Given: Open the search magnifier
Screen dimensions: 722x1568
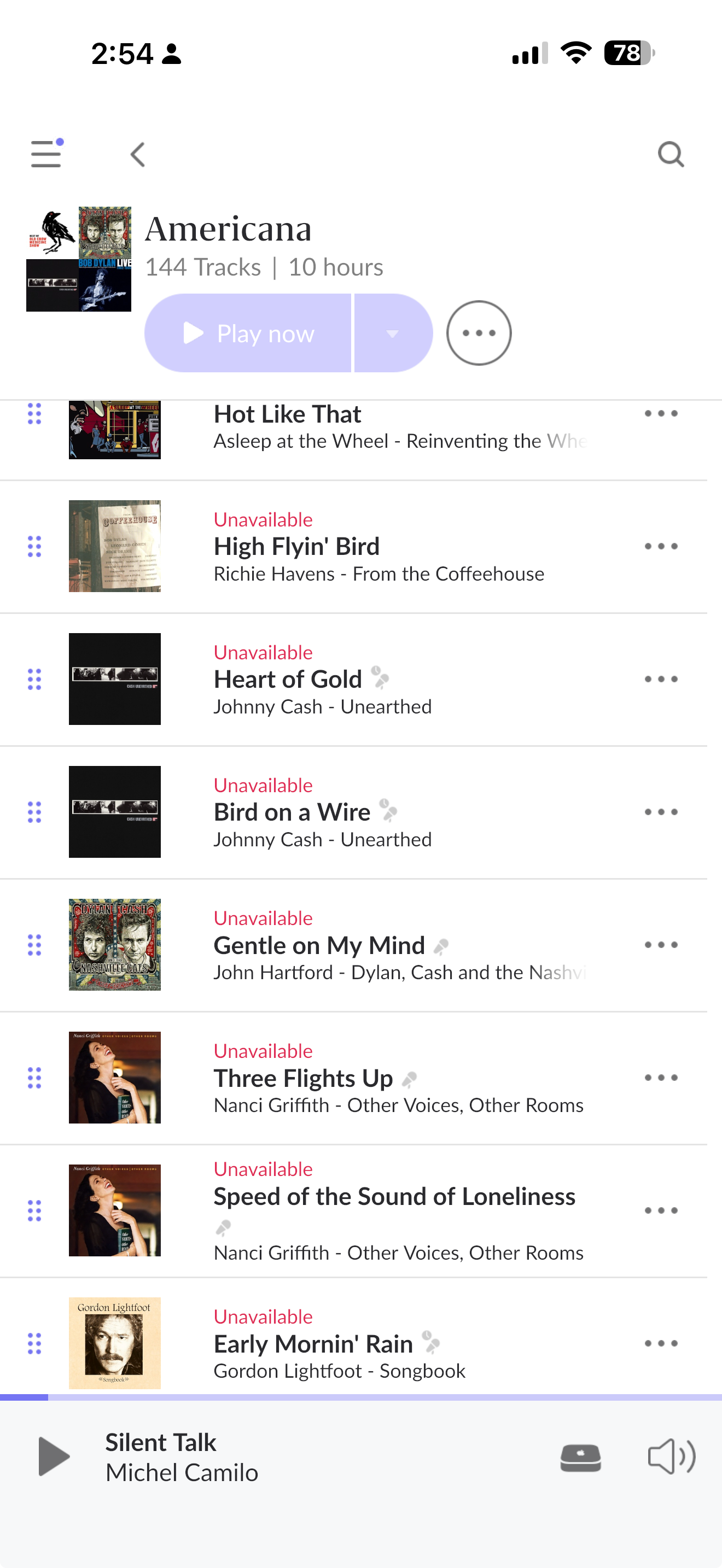Looking at the screenshot, I should point(671,155).
